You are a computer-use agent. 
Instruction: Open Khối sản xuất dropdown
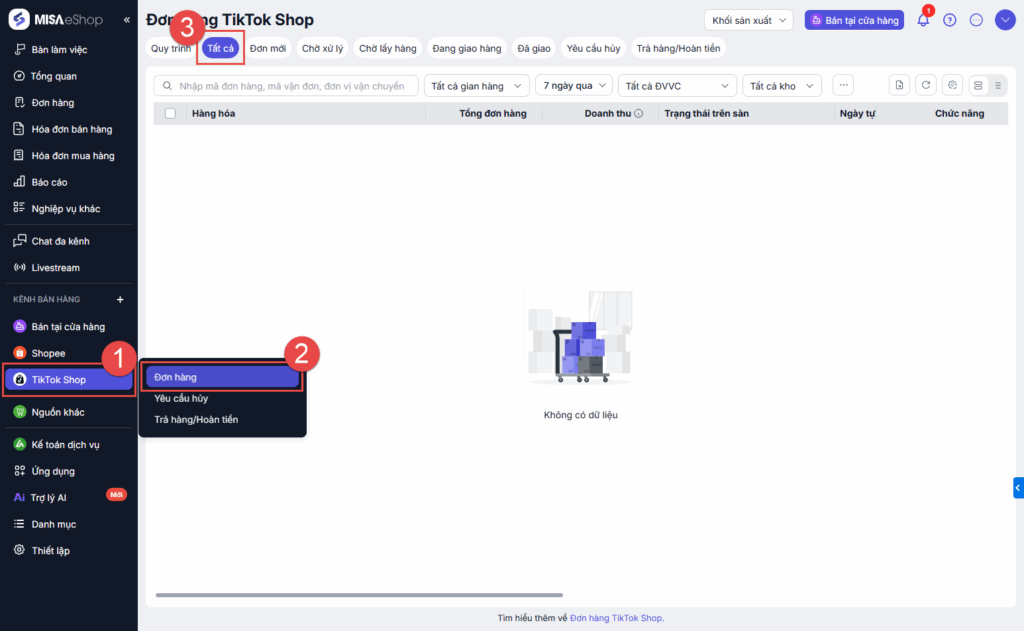(x=748, y=20)
